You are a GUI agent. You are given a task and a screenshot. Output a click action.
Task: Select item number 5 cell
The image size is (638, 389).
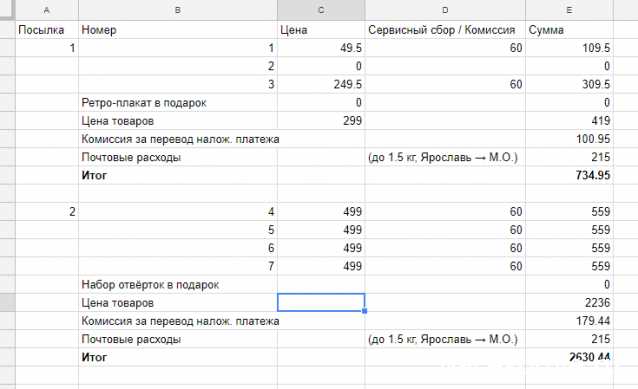click(x=178, y=230)
